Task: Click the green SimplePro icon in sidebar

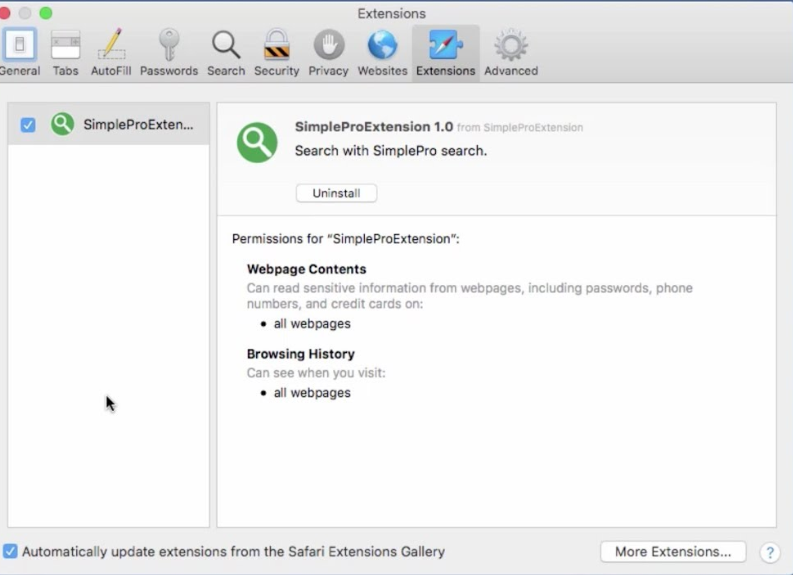Action: pyautogui.click(x=62, y=124)
